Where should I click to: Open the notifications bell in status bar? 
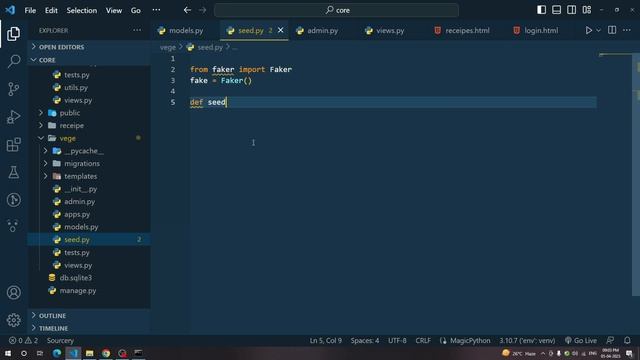click(x=627, y=340)
